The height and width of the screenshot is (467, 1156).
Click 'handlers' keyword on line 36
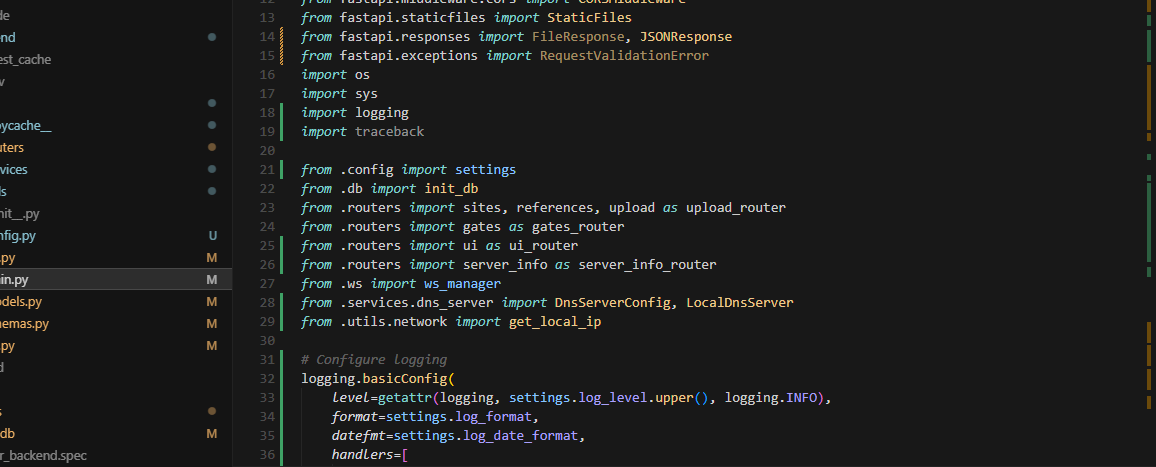click(362, 455)
